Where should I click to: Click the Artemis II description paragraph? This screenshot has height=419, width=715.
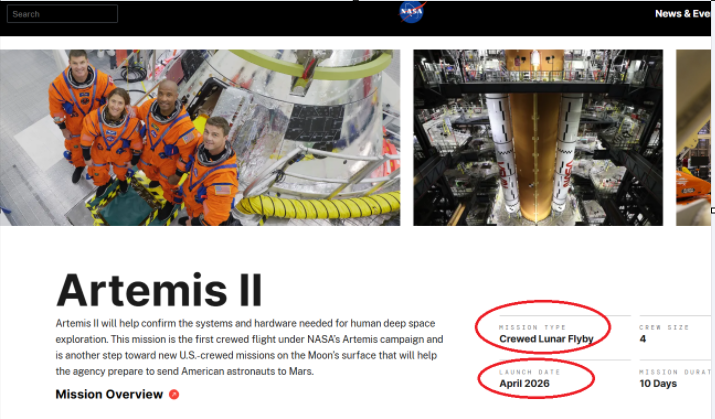click(250, 347)
